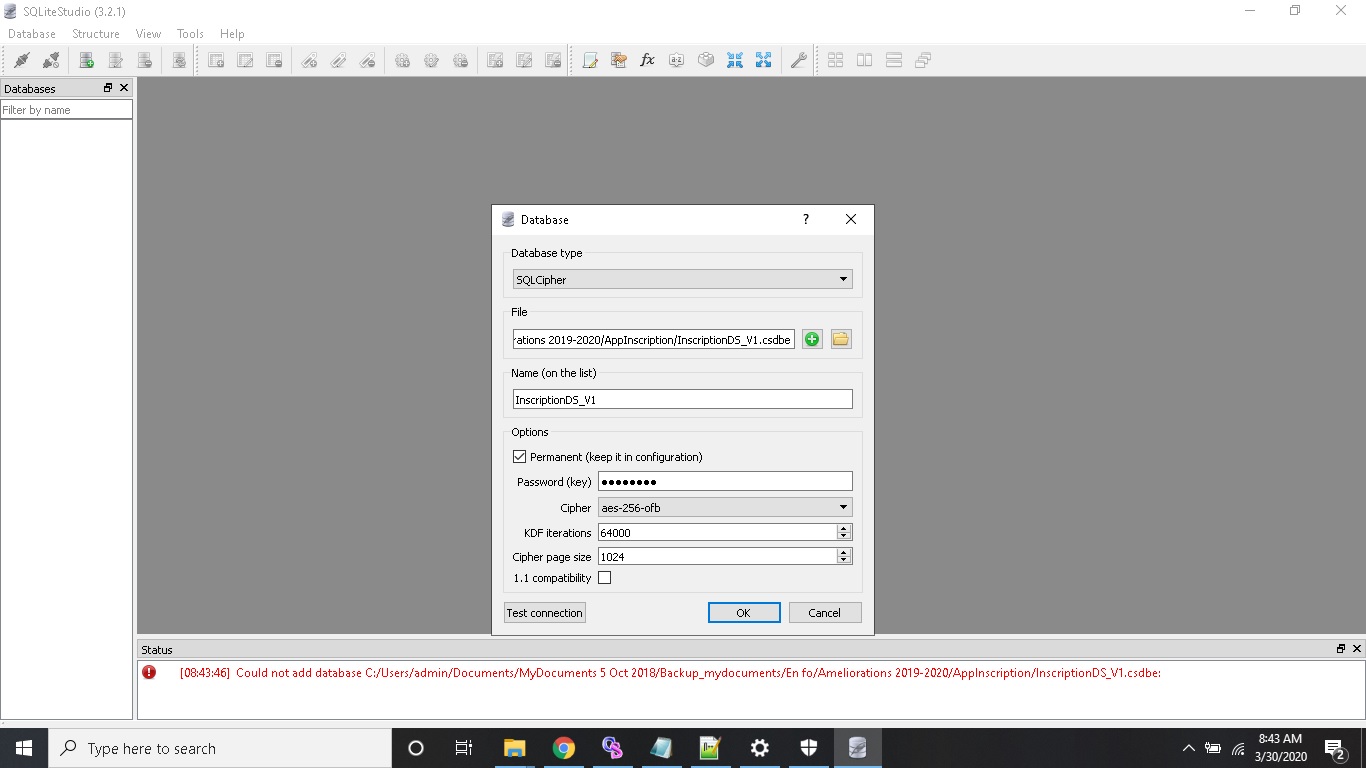Click the Add database toolbar icon
The height and width of the screenshot is (768, 1366).
click(87, 60)
